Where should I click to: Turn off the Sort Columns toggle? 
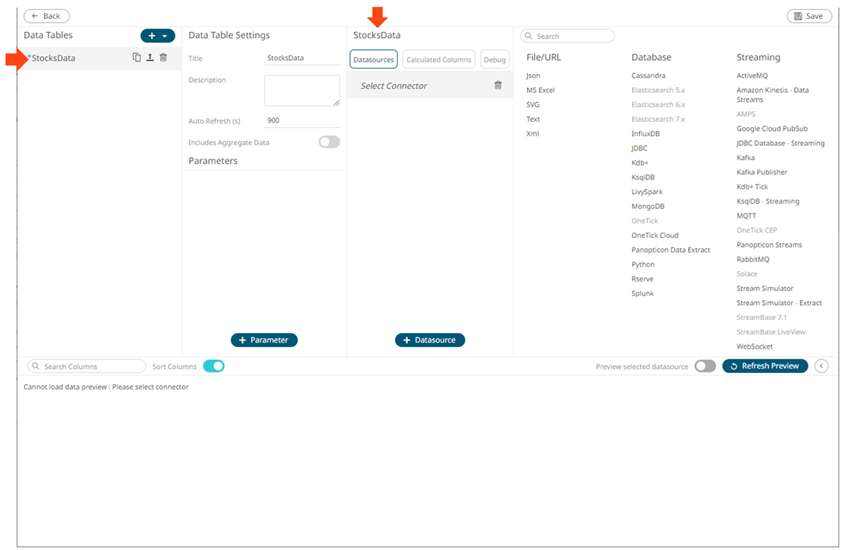[214, 366]
